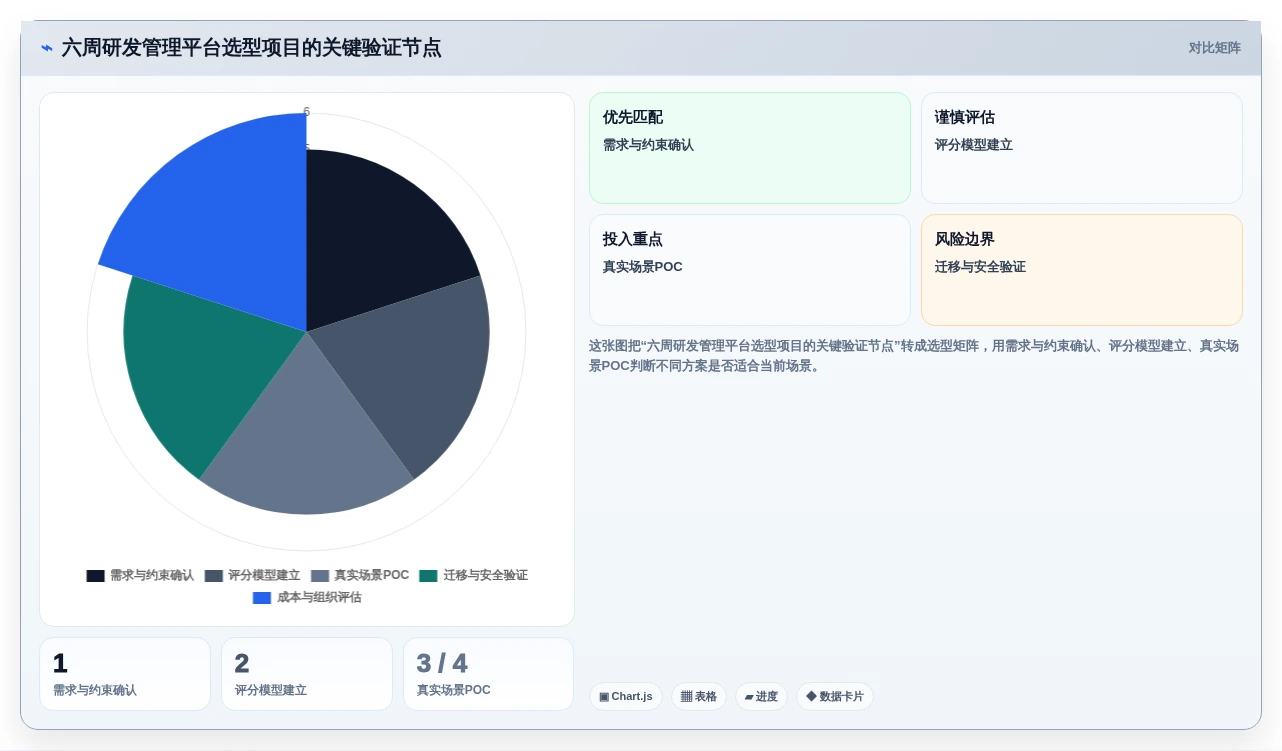Click the legend text 评分模型建立
The height and width of the screenshot is (751, 1282).
(264, 576)
